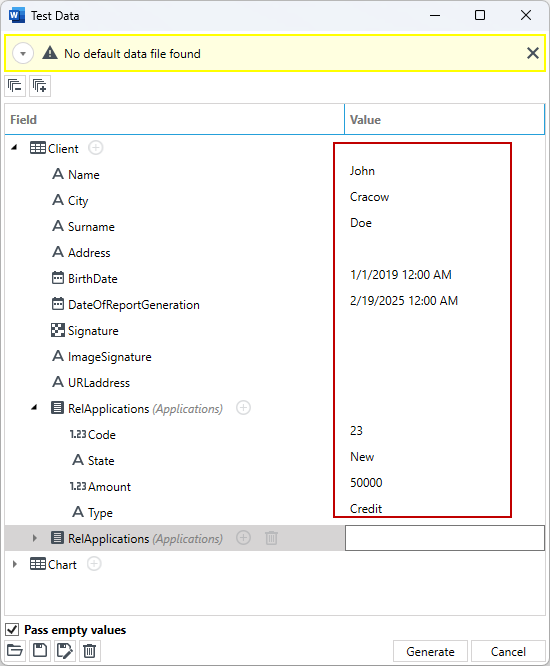
Task: Click the BirthDate value 1/1/2019 12:00 AM
Action: (401, 275)
